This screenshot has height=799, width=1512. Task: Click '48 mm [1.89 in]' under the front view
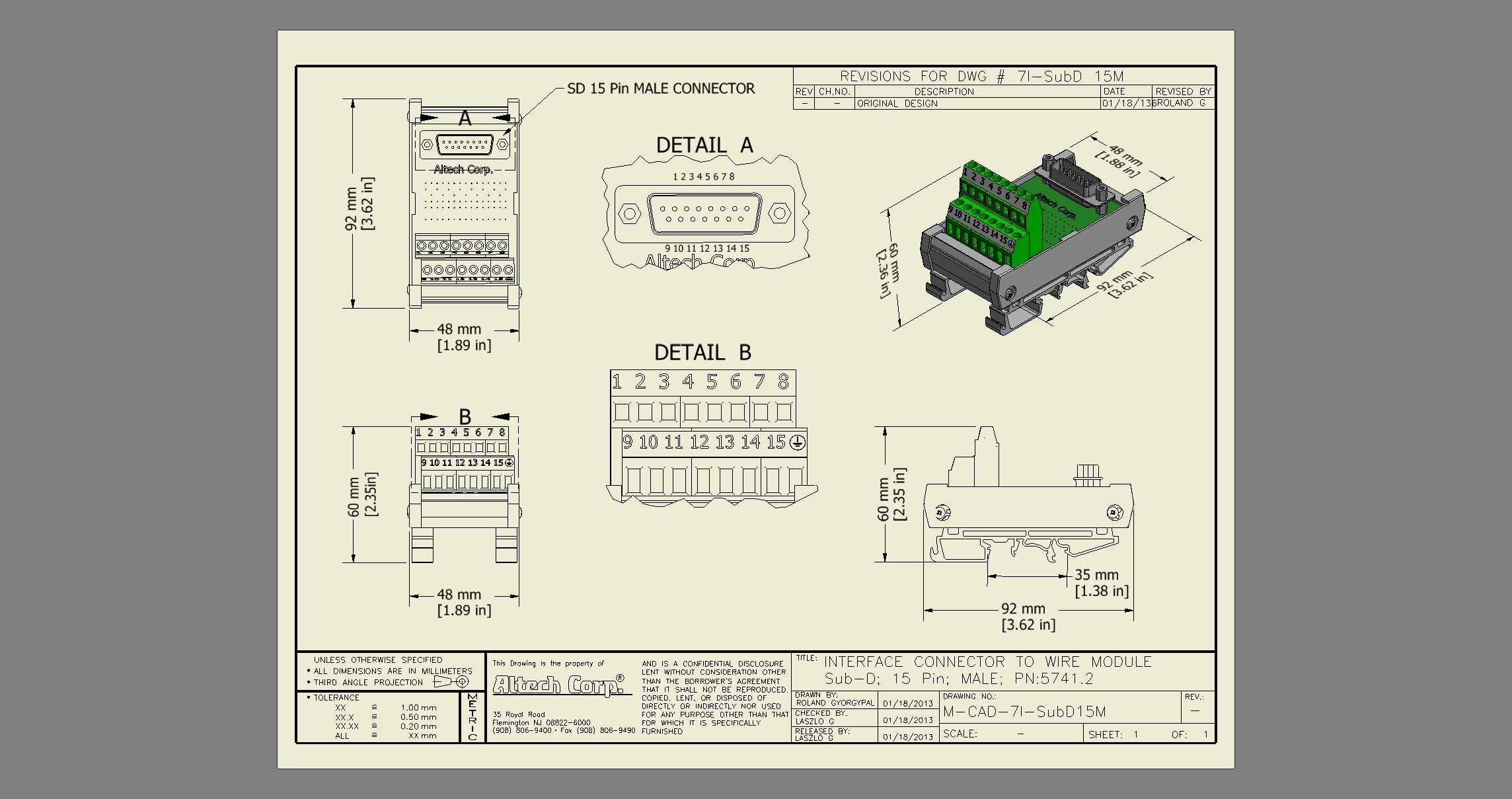pyautogui.click(x=464, y=602)
